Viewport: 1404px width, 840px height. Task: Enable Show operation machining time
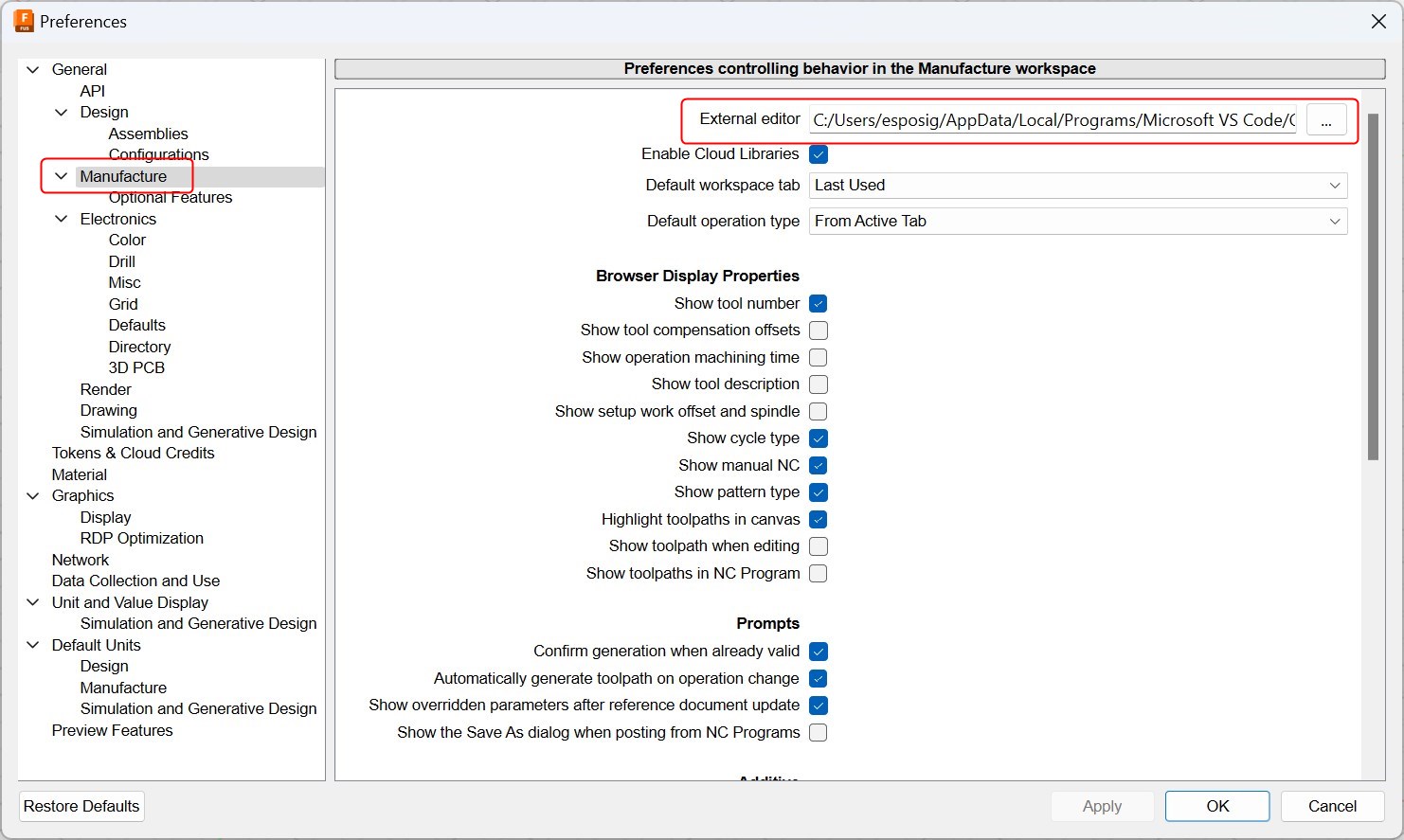[x=819, y=358]
